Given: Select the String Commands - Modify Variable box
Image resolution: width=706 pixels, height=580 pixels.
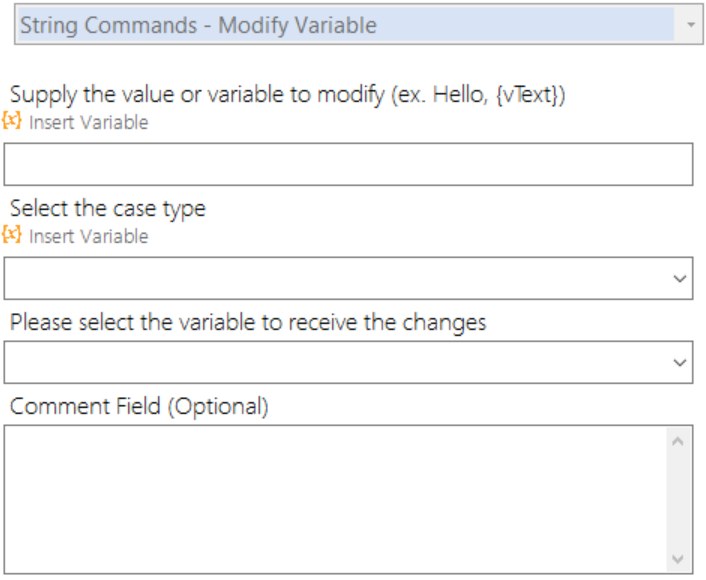Looking at the screenshot, I should [359, 25].
